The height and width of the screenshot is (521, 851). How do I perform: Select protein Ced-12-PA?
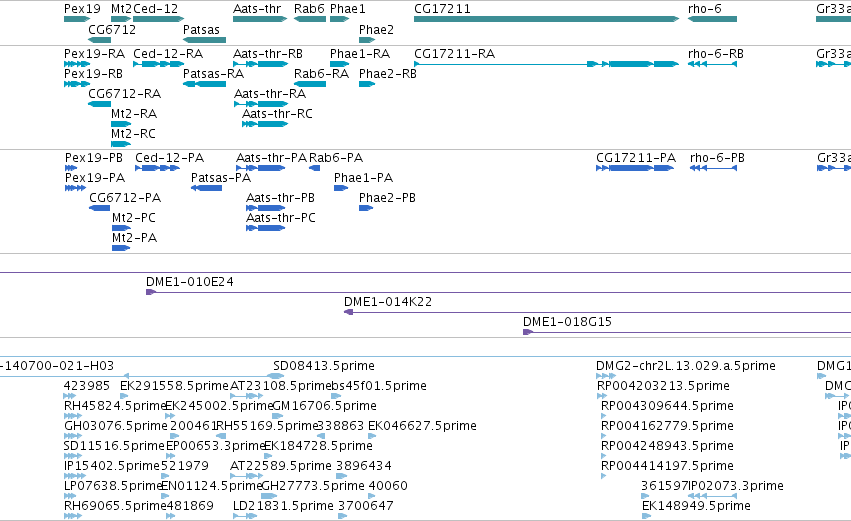[x=169, y=158]
